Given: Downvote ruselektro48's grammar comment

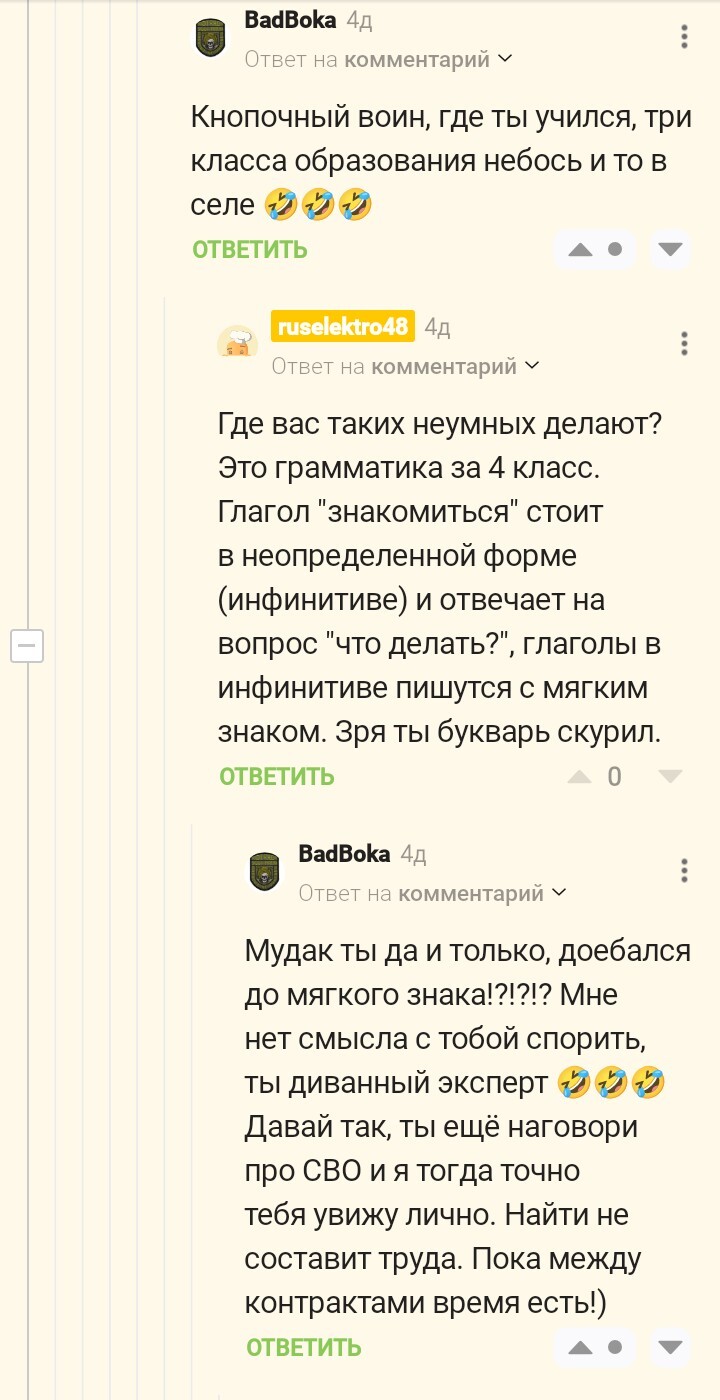Looking at the screenshot, I should (670, 776).
